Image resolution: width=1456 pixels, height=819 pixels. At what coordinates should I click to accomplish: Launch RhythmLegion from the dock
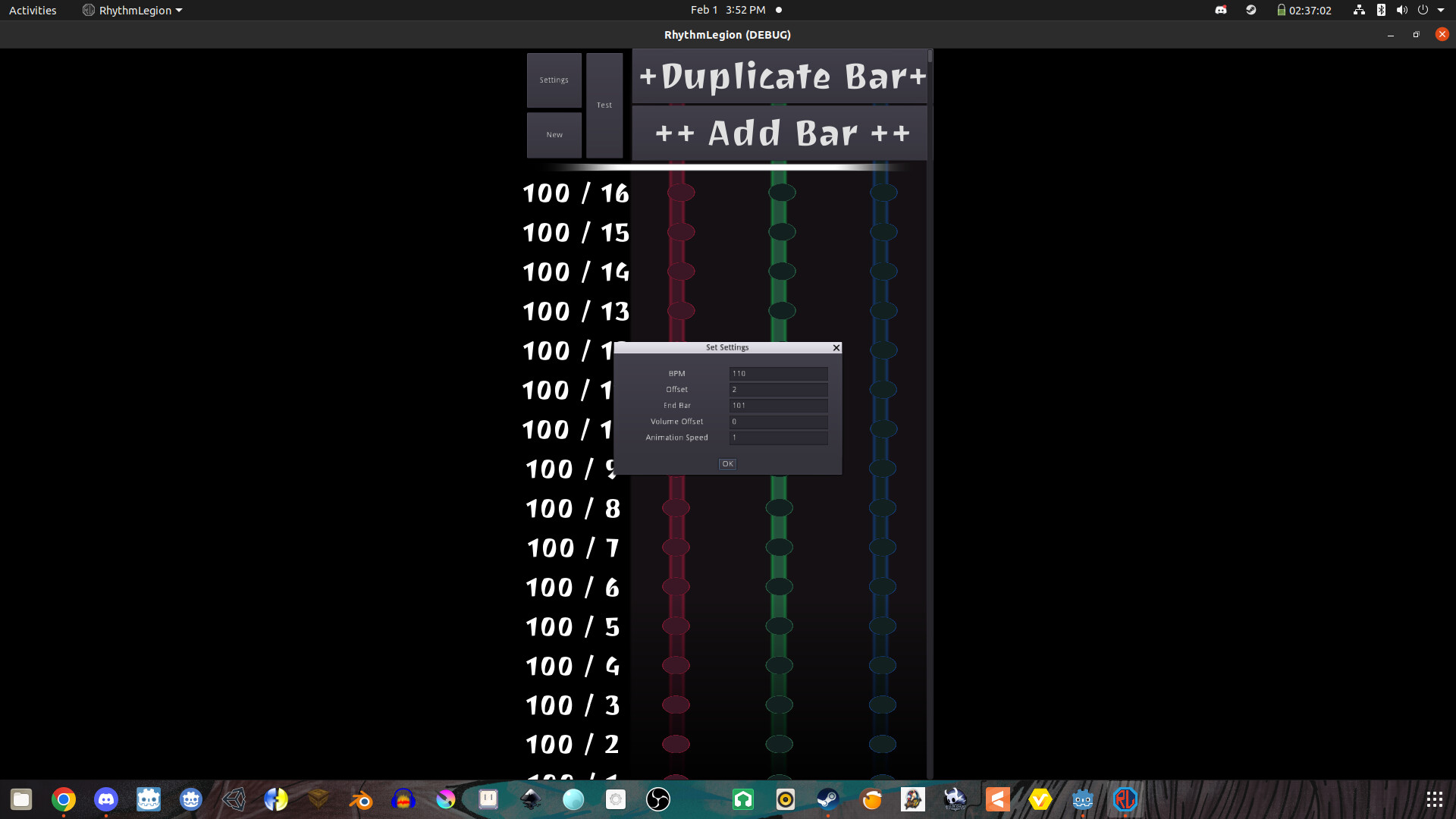1125,799
